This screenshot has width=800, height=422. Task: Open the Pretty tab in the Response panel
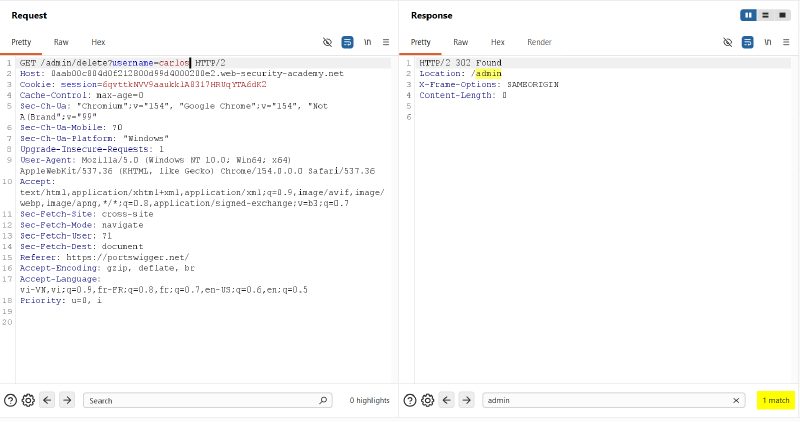(421, 42)
